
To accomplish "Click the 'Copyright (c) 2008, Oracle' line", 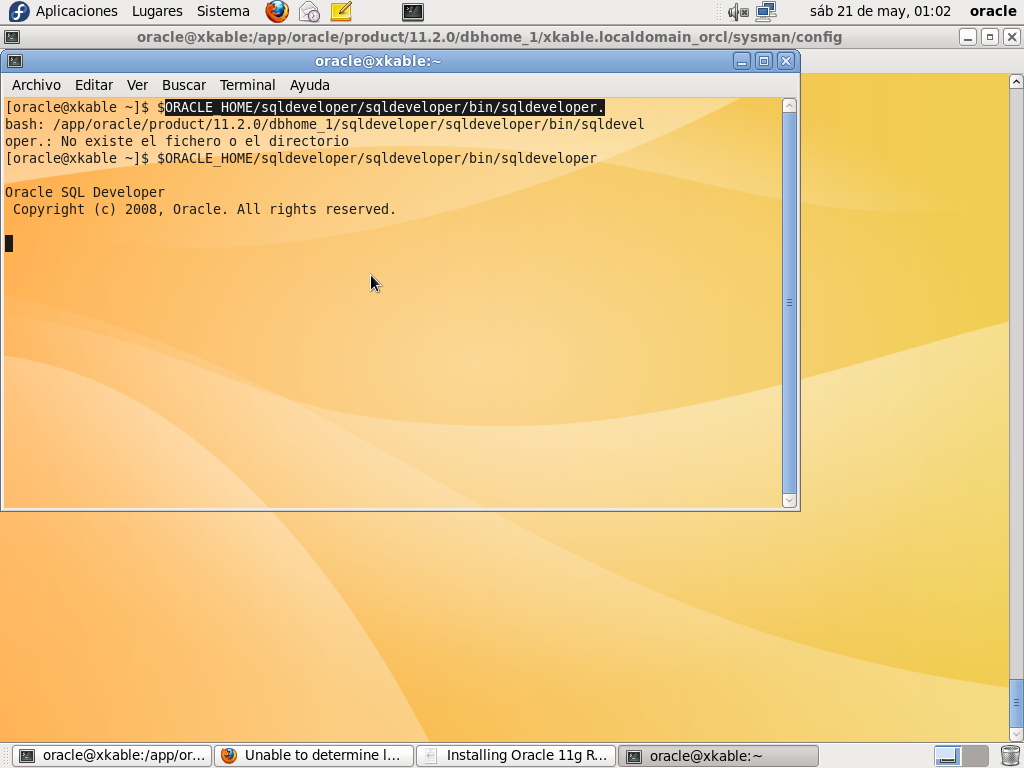I will point(204,209).
